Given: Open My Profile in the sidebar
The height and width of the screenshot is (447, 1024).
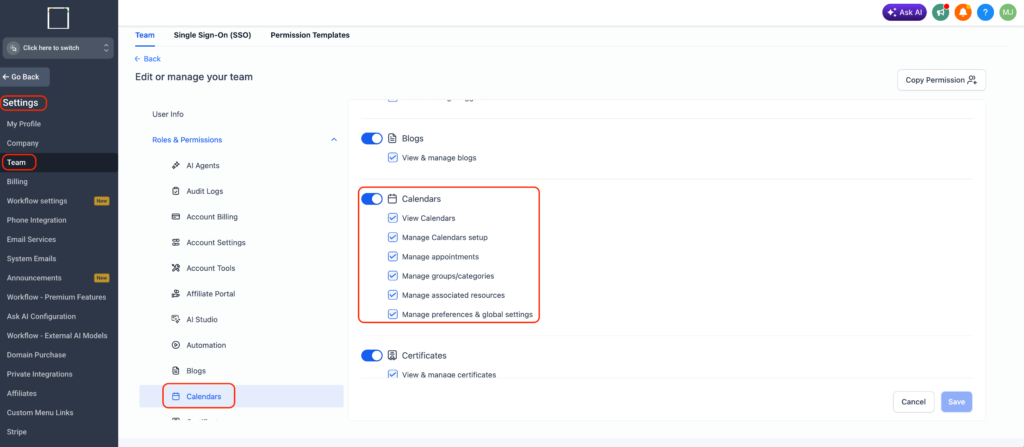Looking at the screenshot, I should click(x=24, y=124).
